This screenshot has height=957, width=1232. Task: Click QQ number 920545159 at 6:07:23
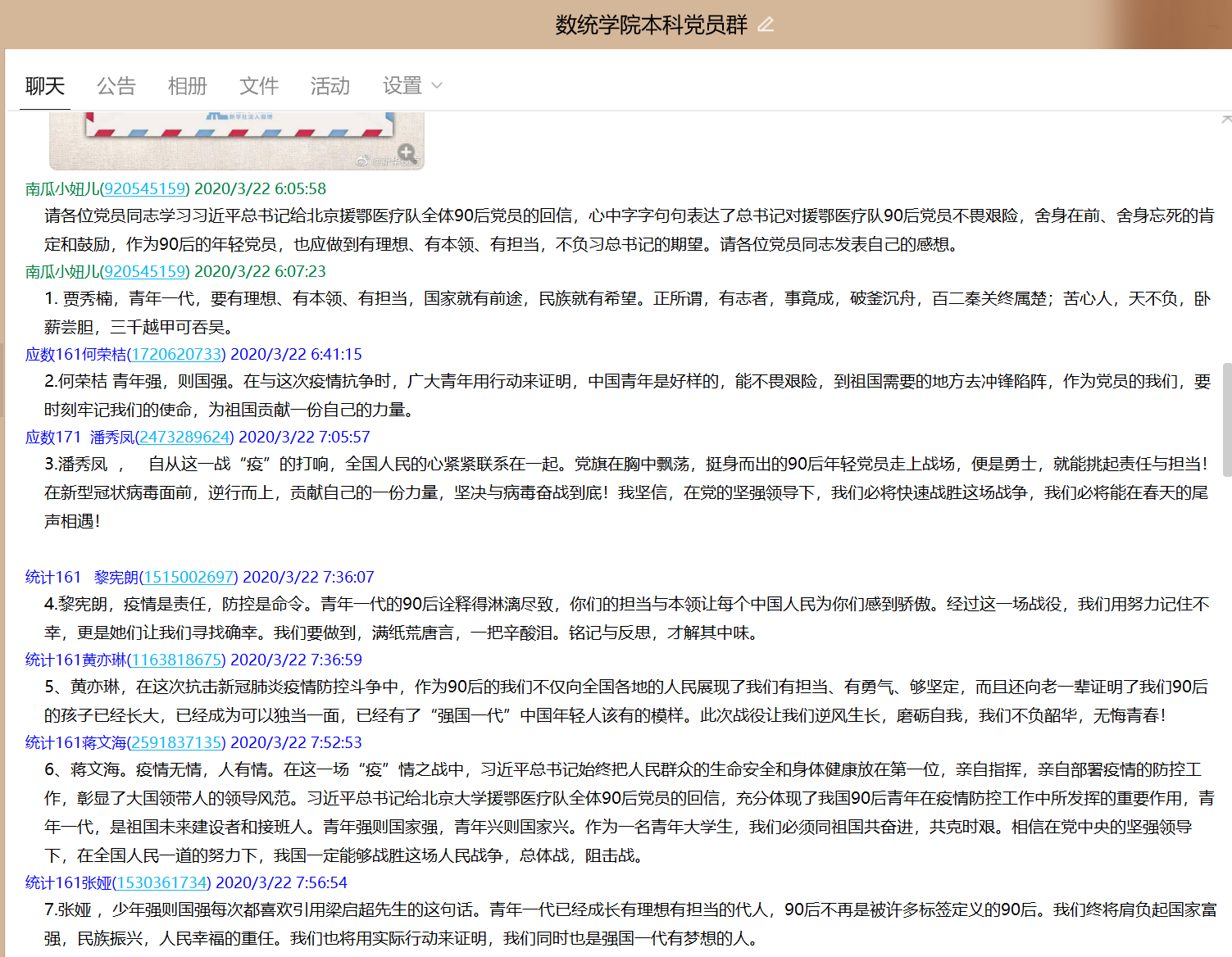144,272
